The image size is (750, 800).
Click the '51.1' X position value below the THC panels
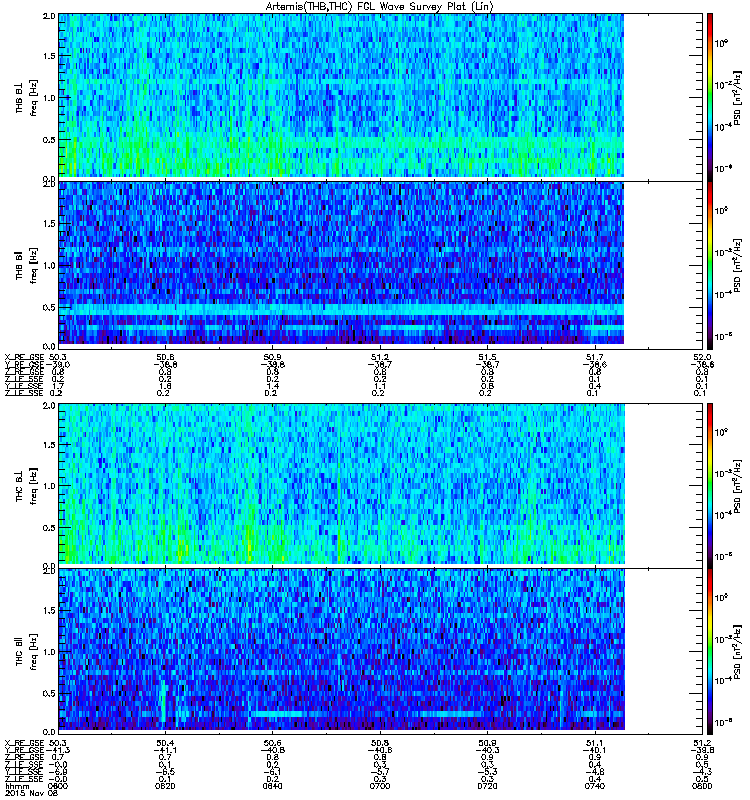point(595,743)
